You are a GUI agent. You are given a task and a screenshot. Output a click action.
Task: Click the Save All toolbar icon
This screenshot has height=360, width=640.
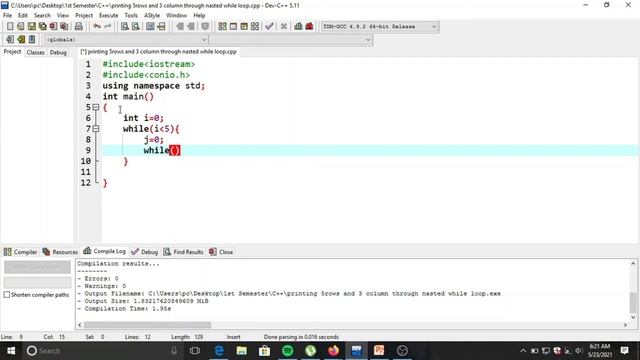42,27
